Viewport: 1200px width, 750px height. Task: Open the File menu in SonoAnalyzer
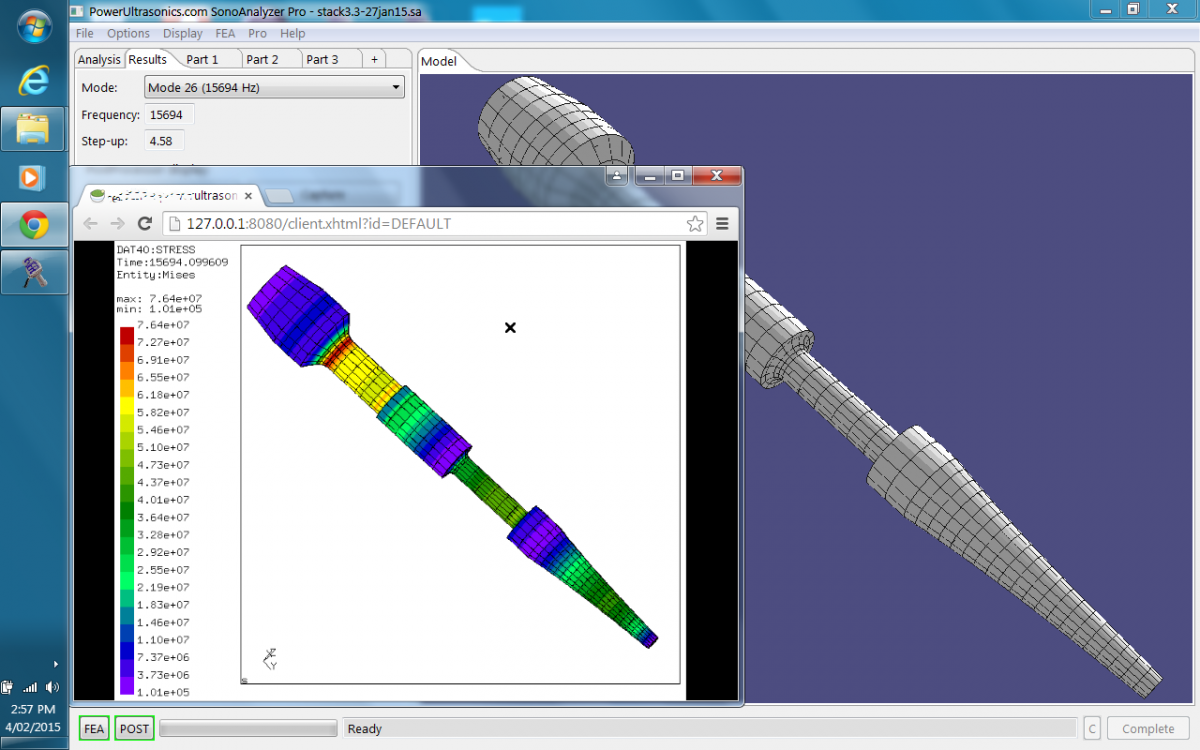(x=85, y=33)
